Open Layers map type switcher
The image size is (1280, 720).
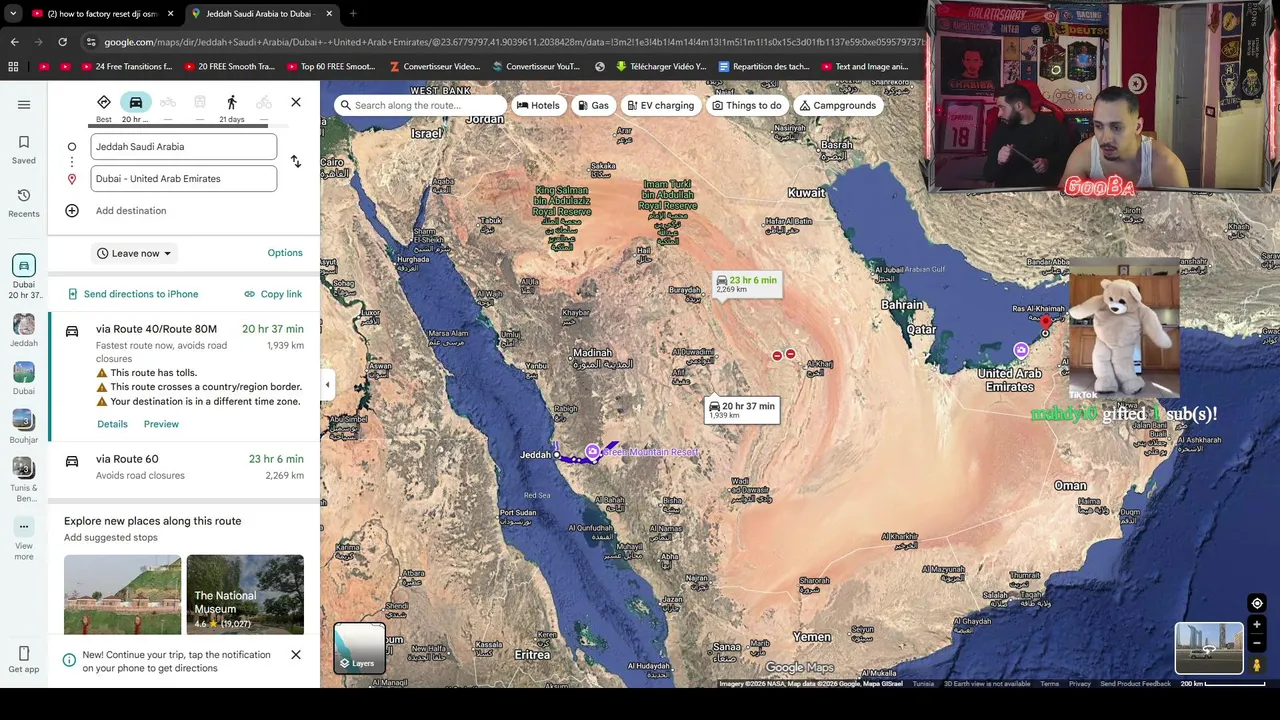359,647
